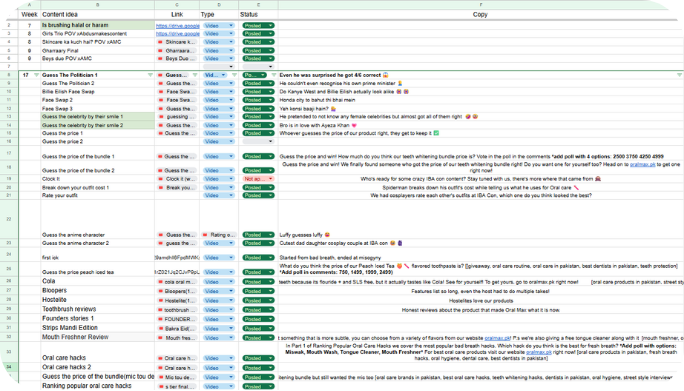Select the cell Ranking popular oral care hacks
684x391 pixels.
point(97,386)
